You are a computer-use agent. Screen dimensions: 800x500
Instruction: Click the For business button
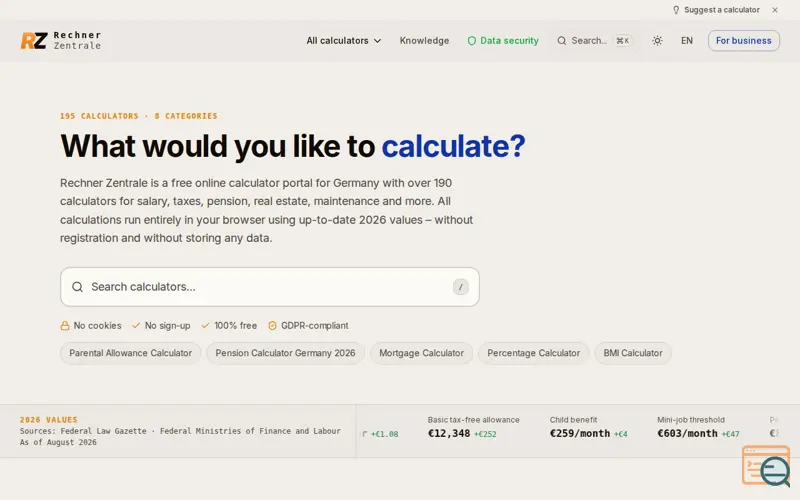pos(743,40)
